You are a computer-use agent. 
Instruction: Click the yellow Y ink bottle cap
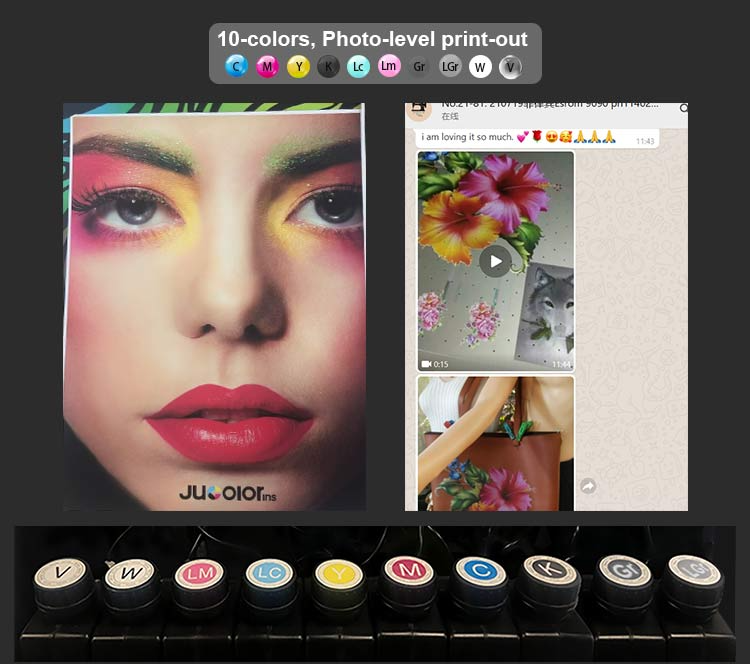[x=339, y=573]
